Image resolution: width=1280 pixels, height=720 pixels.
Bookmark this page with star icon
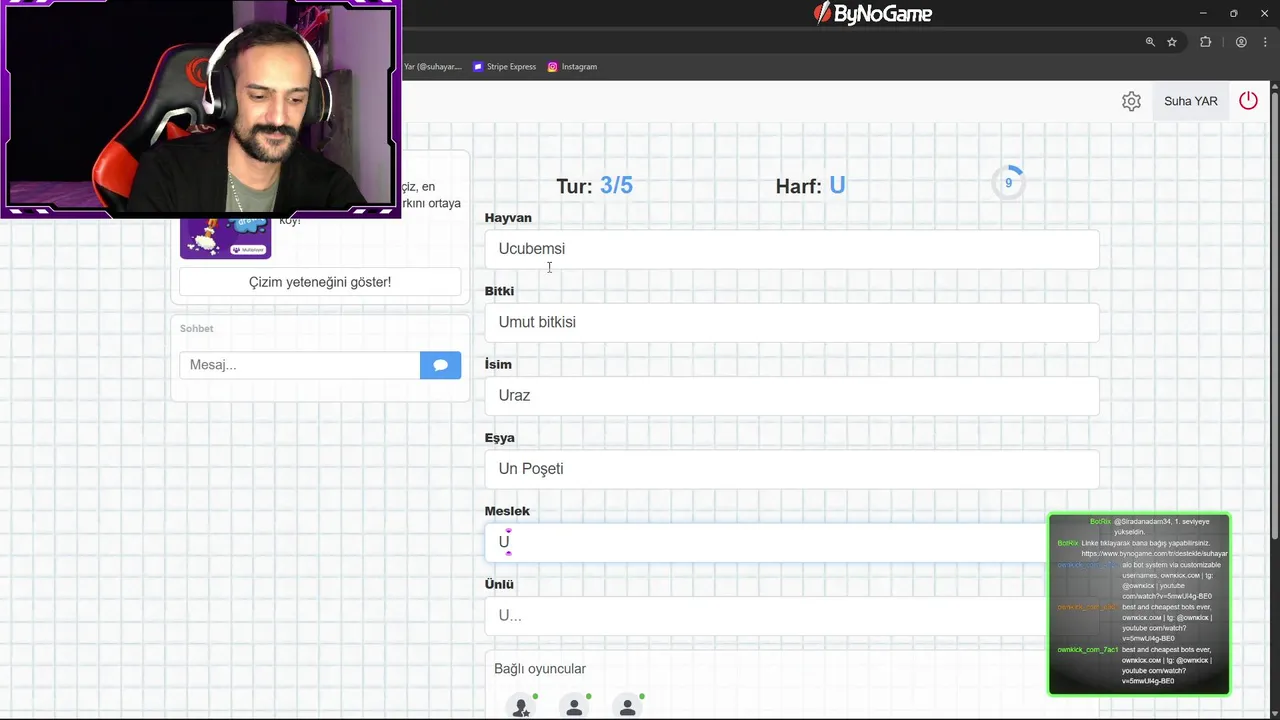(1172, 42)
